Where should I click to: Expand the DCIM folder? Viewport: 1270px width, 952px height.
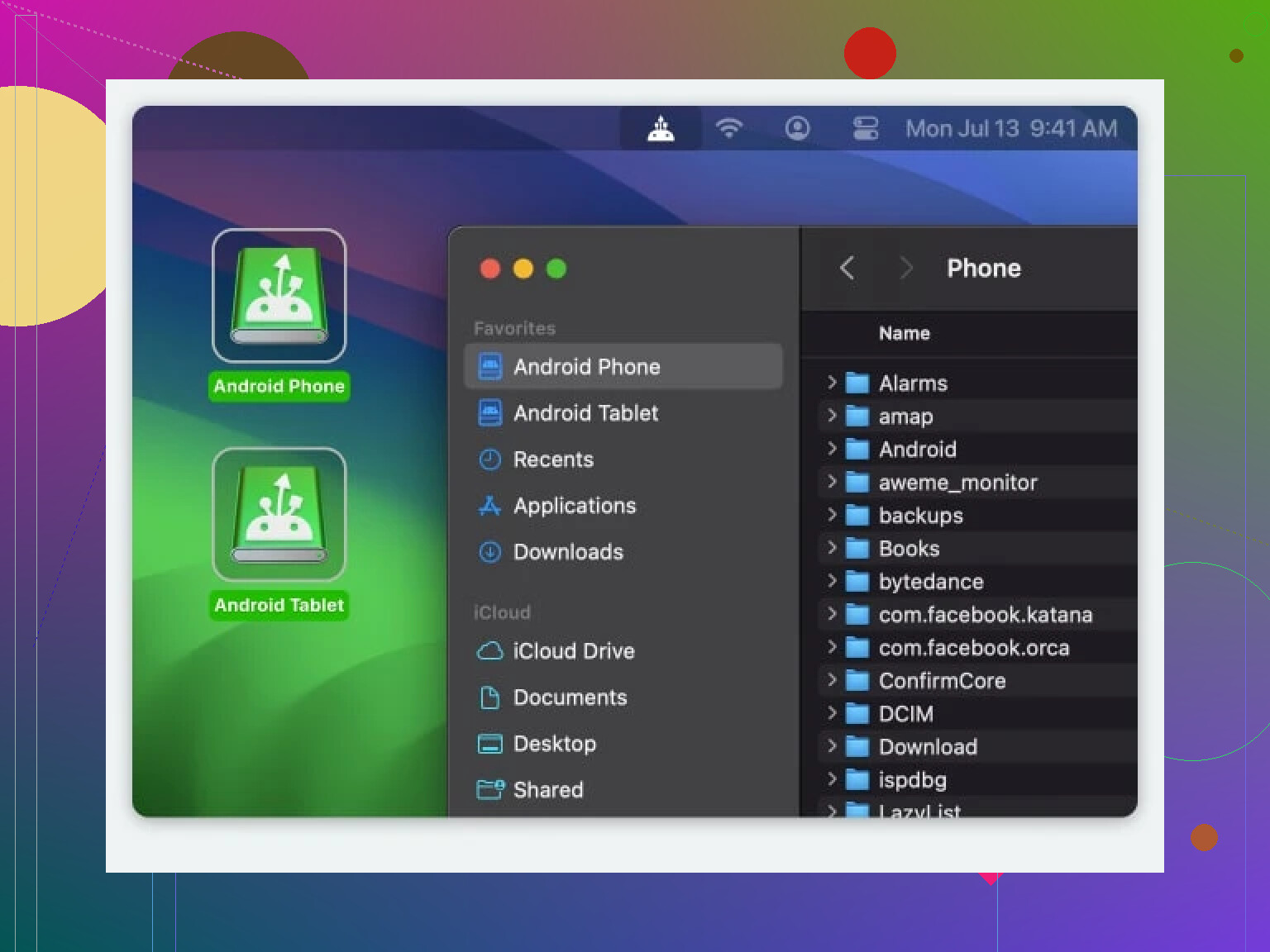[x=832, y=713]
